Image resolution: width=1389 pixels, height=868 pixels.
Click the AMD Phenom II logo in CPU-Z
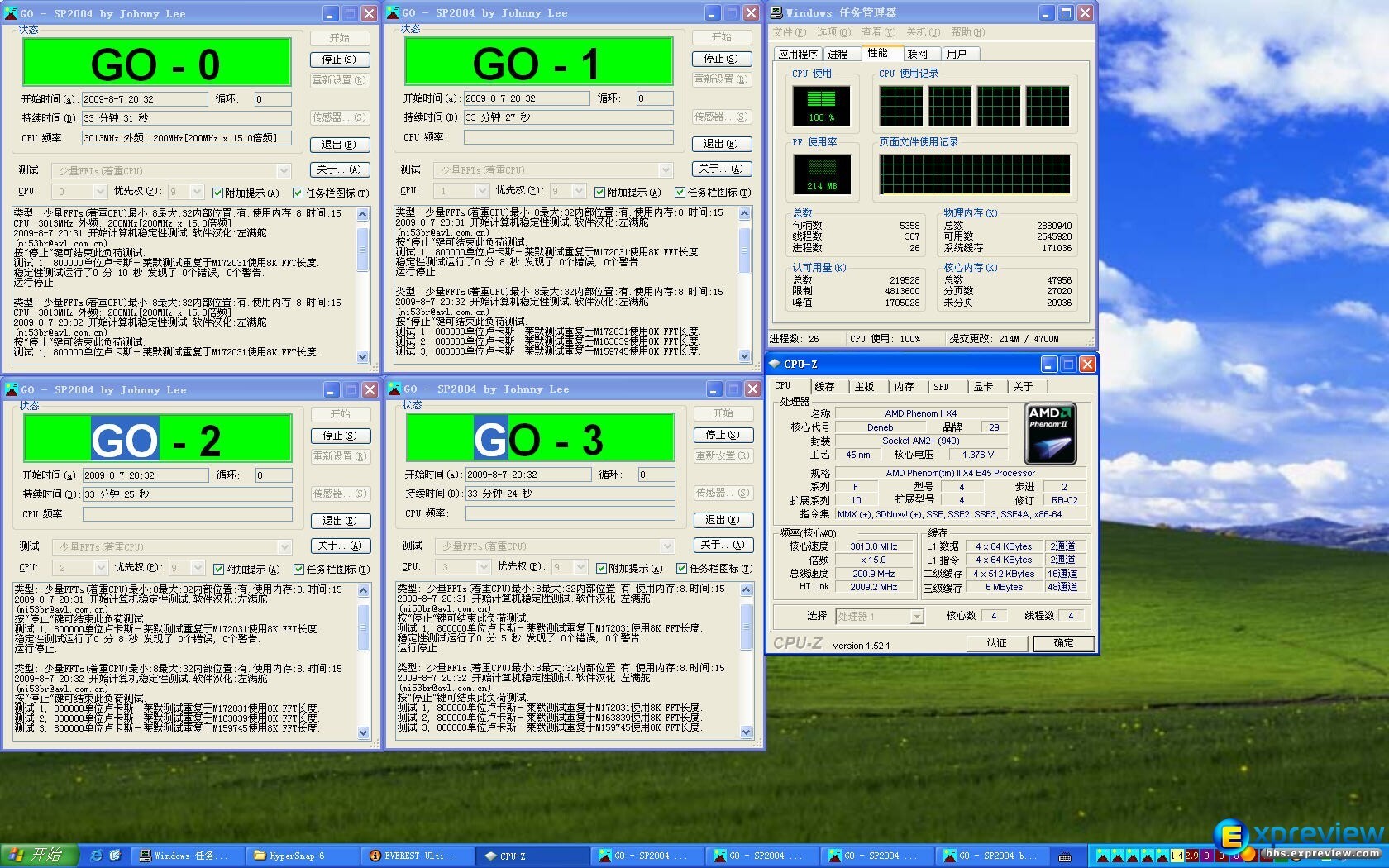pyautogui.click(x=1050, y=434)
